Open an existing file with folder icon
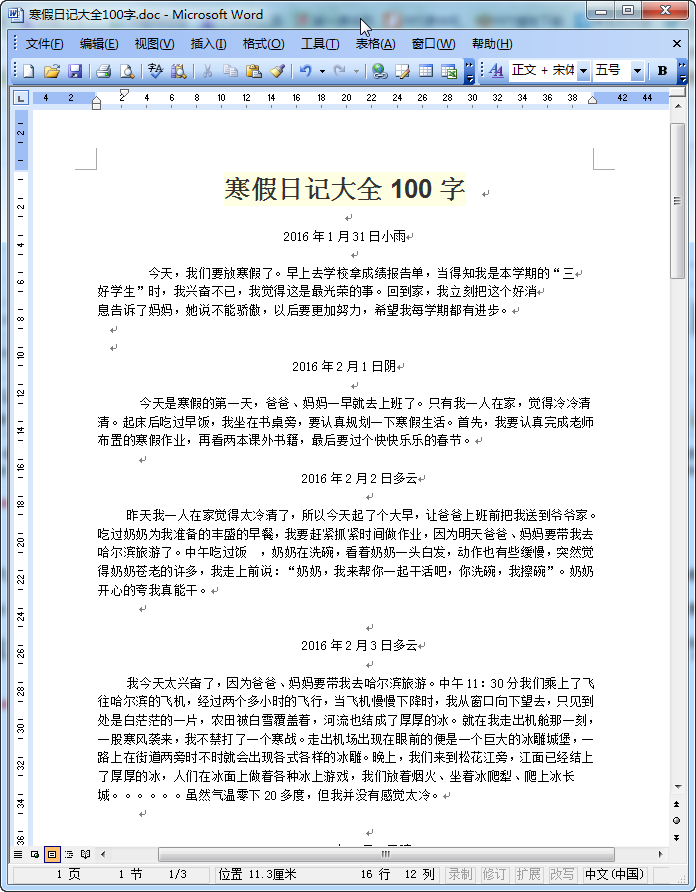Viewport: 696px width, 892px height. point(52,71)
